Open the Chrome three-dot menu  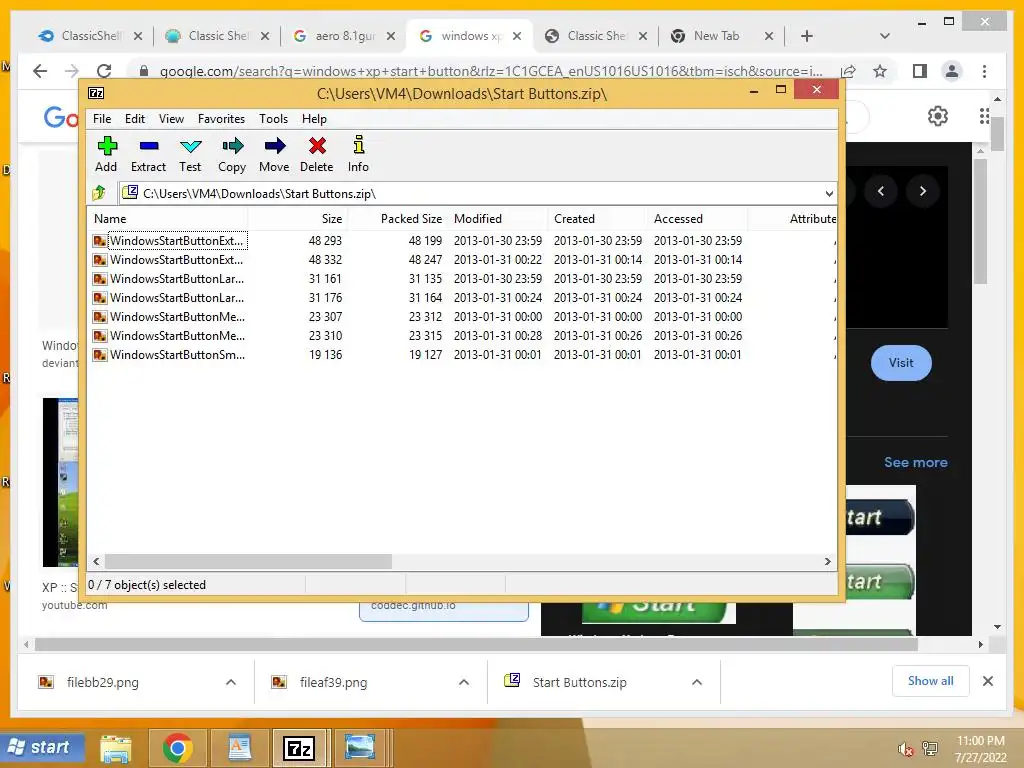(984, 71)
